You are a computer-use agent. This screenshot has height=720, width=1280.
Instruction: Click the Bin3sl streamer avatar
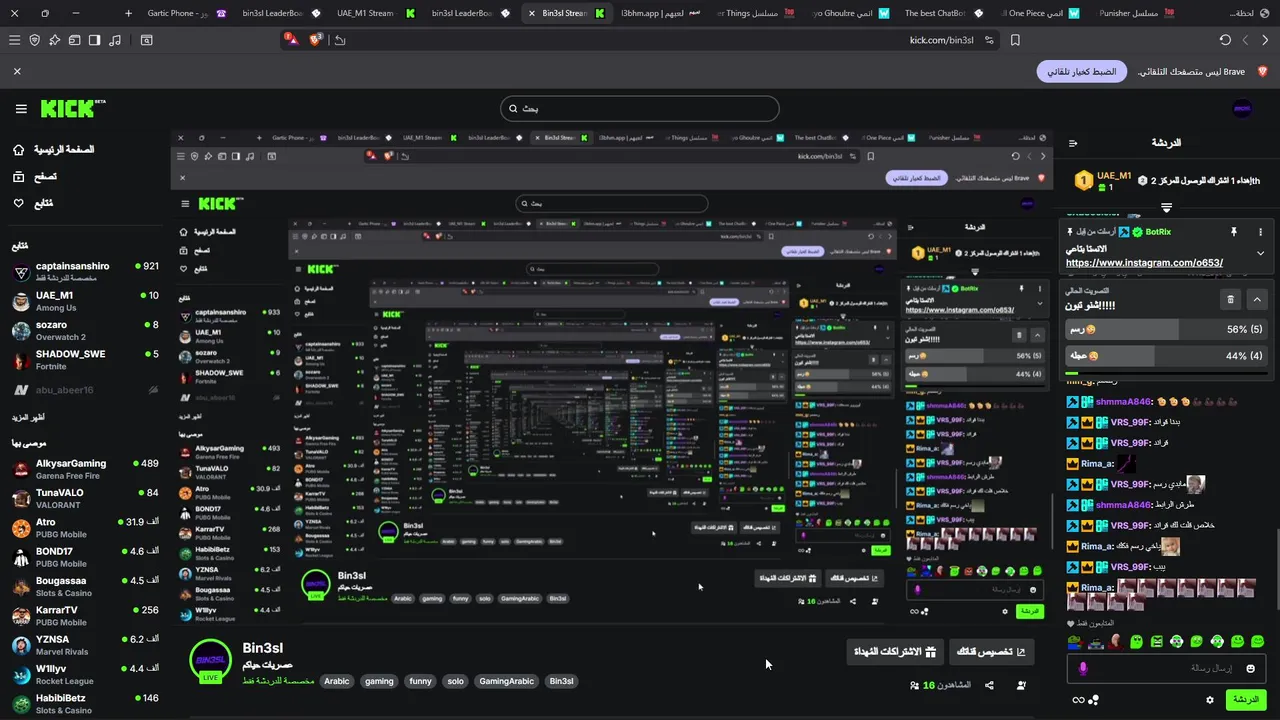[210, 660]
